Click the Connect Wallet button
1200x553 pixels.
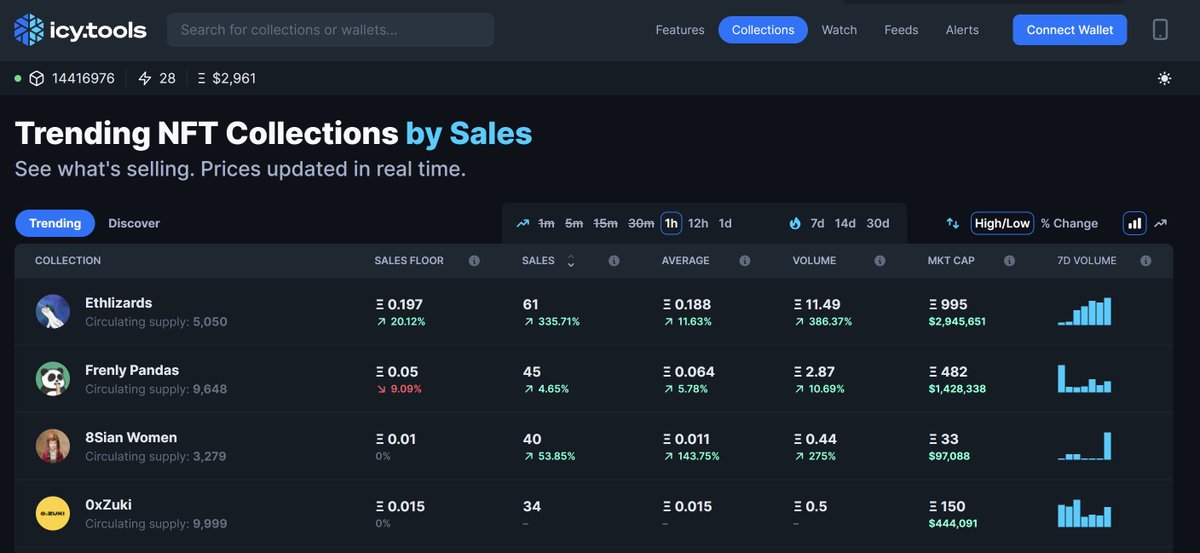tap(1070, 30)
